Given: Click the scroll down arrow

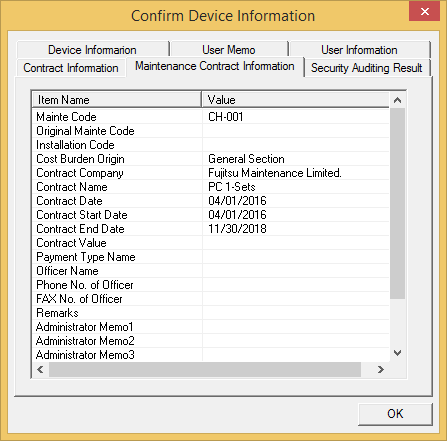Looking at the screenshot, I should (x=397, y=353).
